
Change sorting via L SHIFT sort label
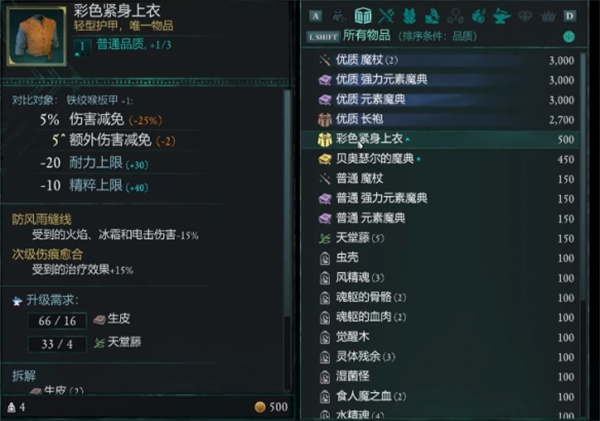point(323,37)
